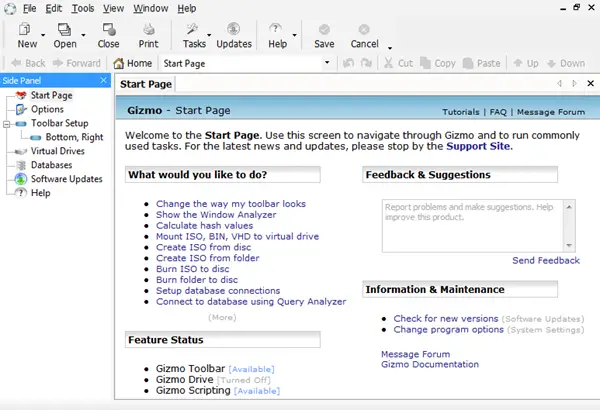Collapse the Toolbar Setup tree node
The image size is (600, 410).
[x=6, y=124]
